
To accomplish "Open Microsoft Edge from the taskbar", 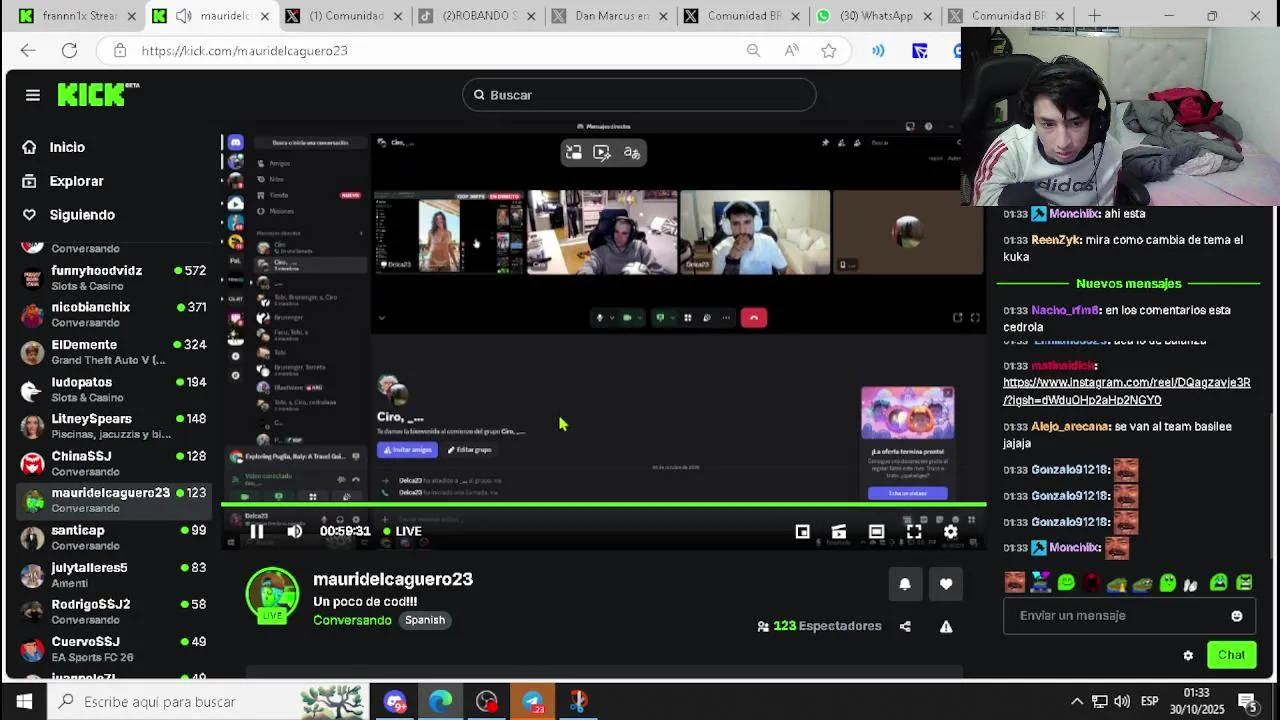I will (441, 702).
